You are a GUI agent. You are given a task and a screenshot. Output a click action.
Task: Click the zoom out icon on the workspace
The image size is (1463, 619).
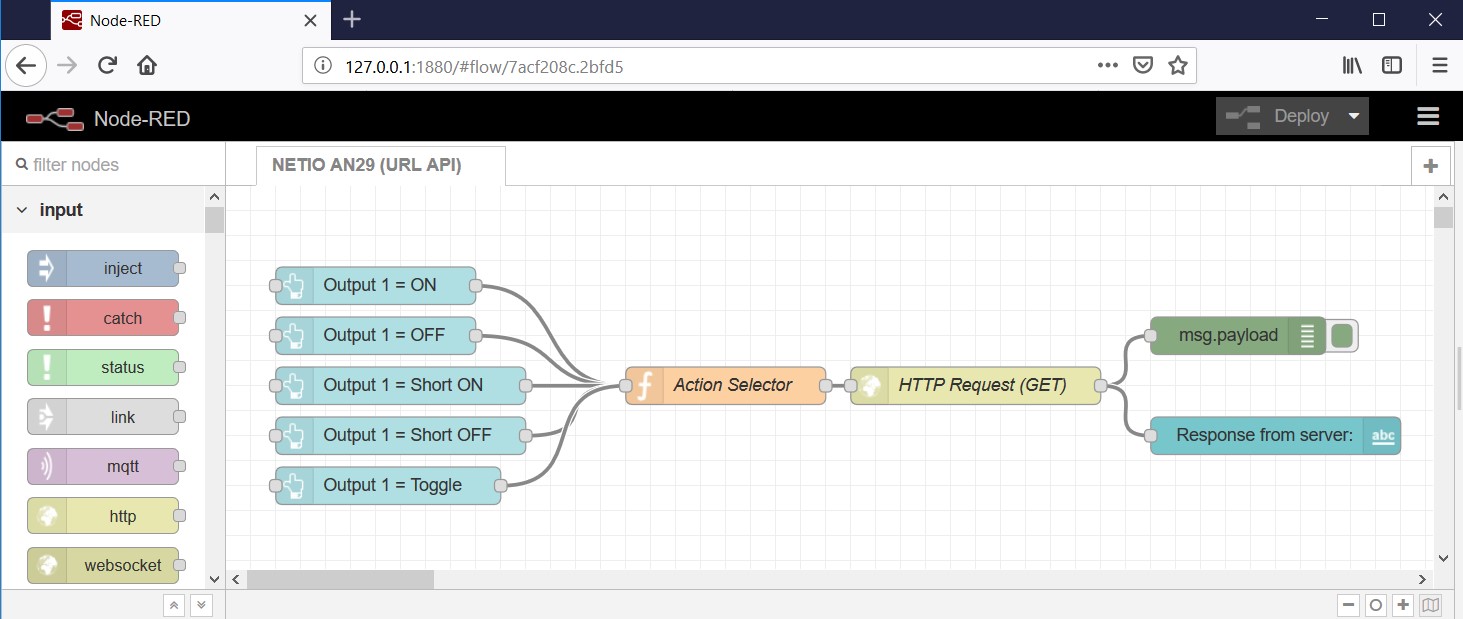coord(1349,605)
